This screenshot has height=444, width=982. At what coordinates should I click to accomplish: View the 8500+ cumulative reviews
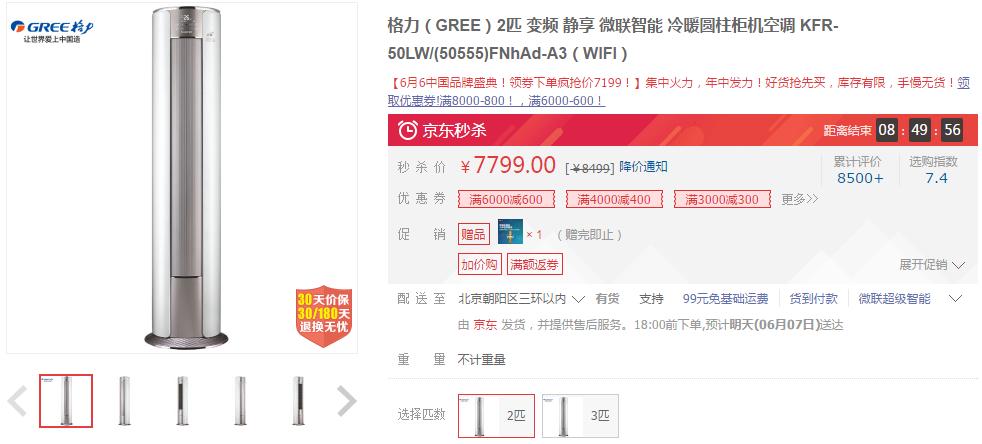coord(860,178)
